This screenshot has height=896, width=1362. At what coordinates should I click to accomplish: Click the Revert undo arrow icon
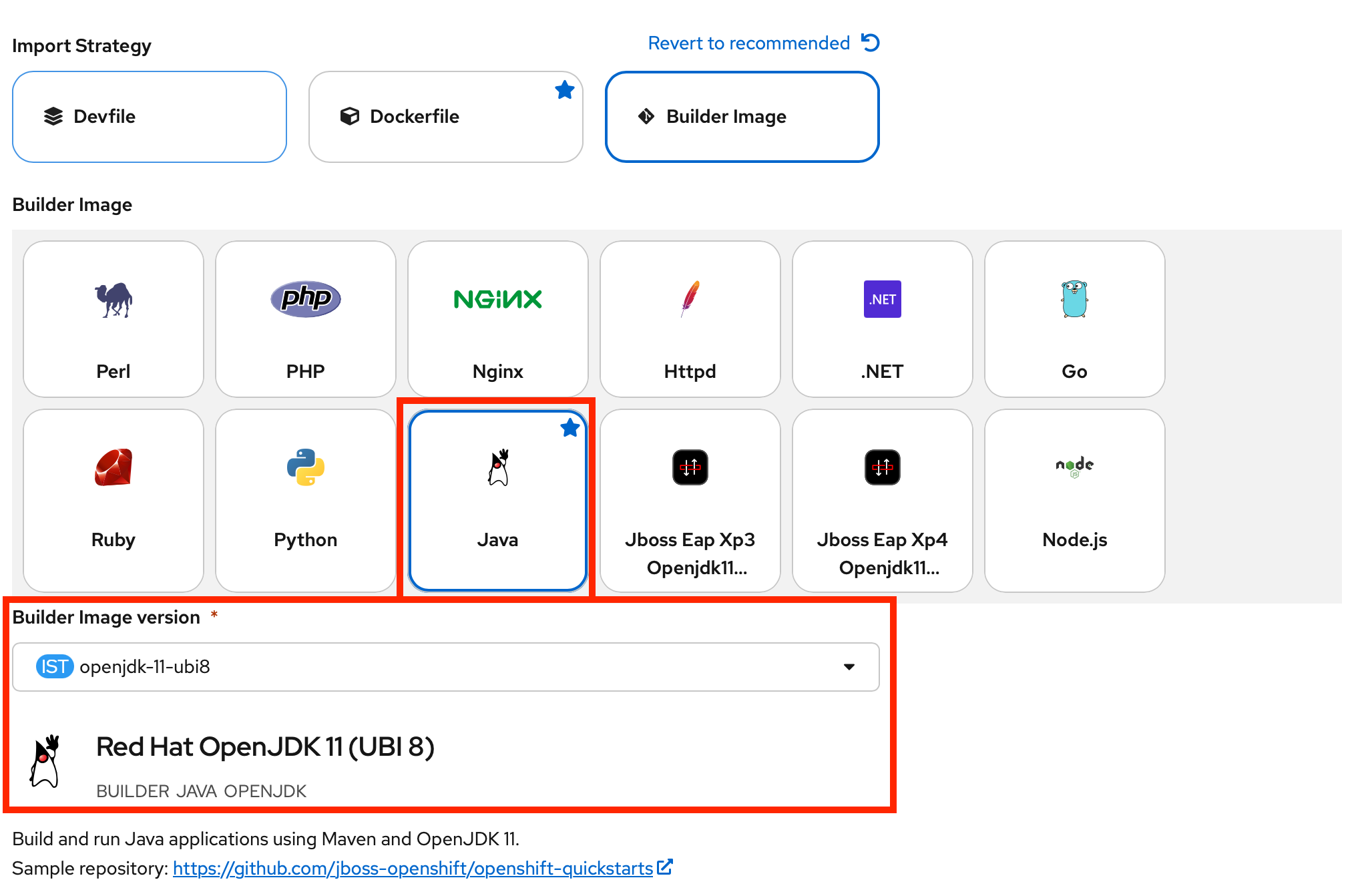coord(871,43)
